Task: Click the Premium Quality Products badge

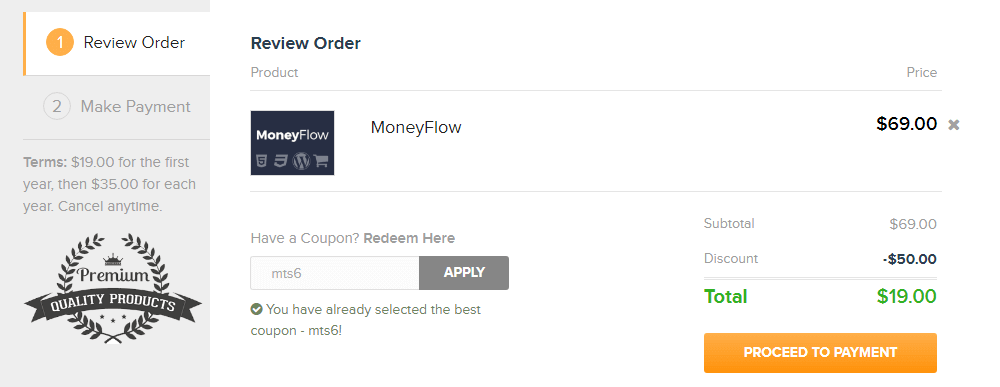Action: (x=113, y=288)
